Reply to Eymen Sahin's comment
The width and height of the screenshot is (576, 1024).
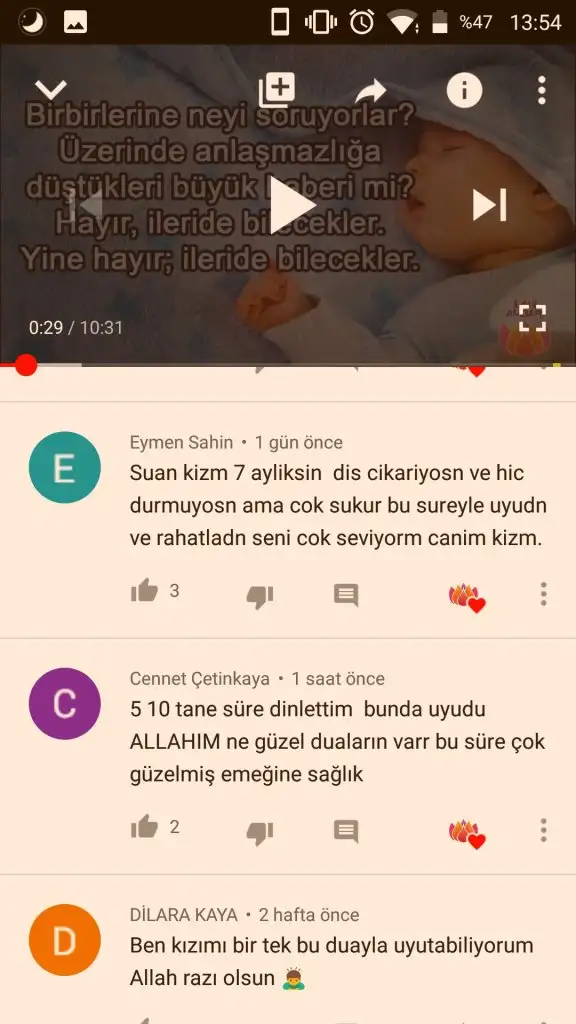[346, 594]
